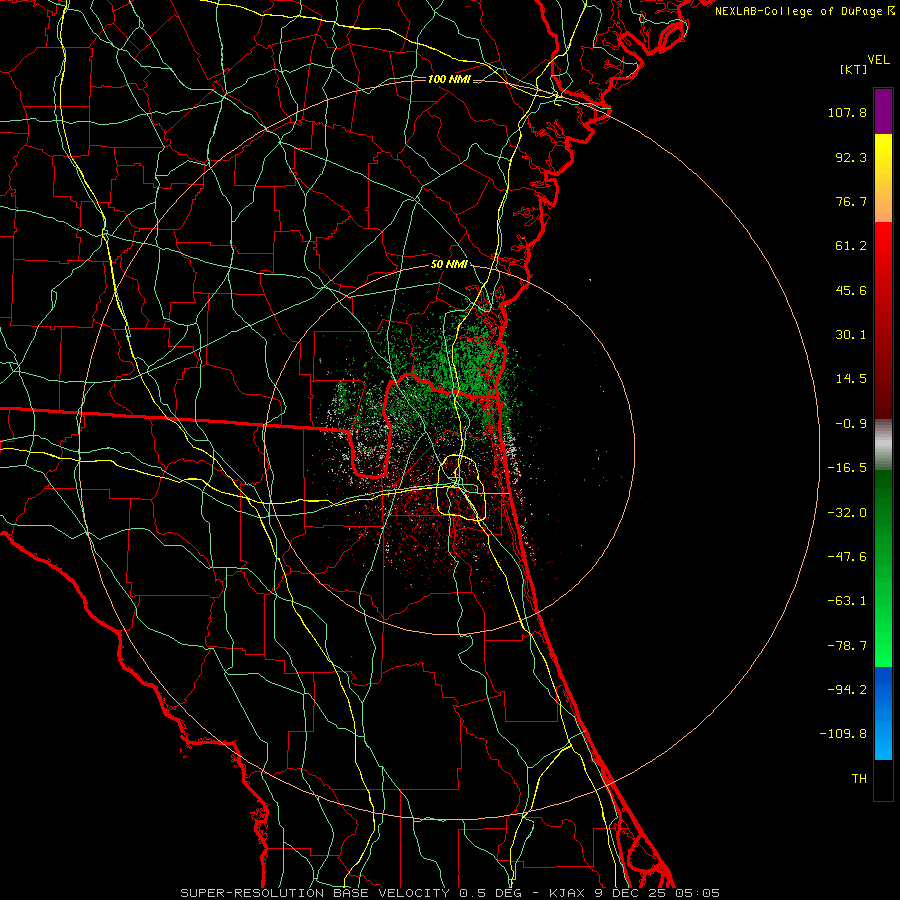Pick the dark red color bar segment
Image resolution: width=900 pixels, height=900 pixels.
883,320
